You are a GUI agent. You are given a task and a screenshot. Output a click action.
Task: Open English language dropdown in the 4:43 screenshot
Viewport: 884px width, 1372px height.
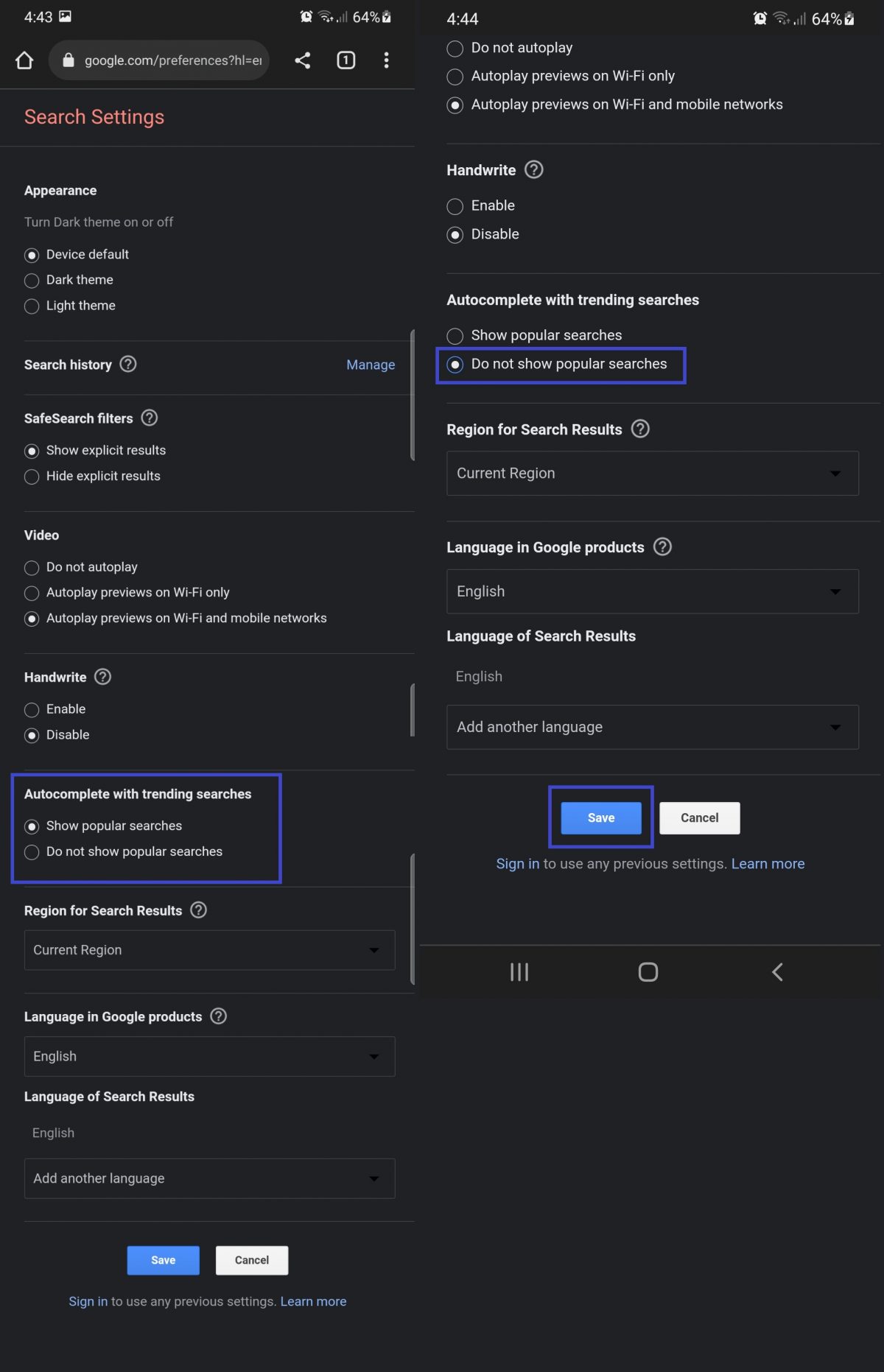[209, 1056]
